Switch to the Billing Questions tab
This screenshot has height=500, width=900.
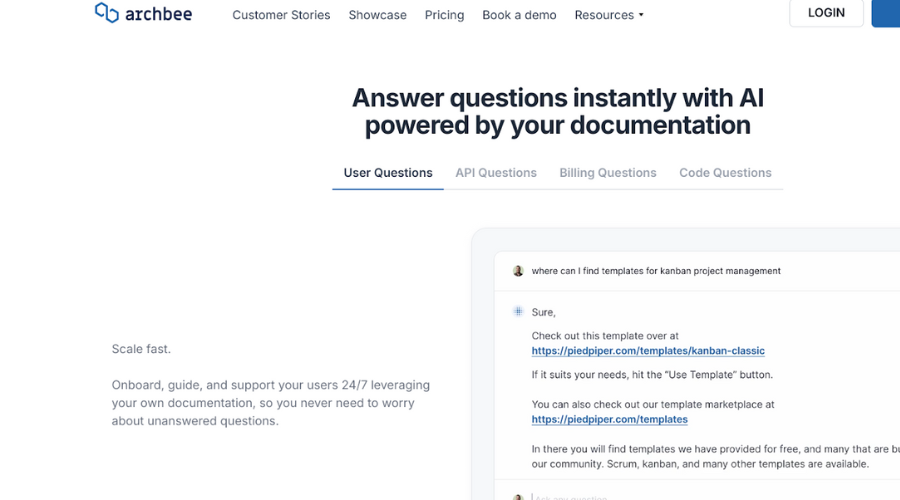point(608,173)
